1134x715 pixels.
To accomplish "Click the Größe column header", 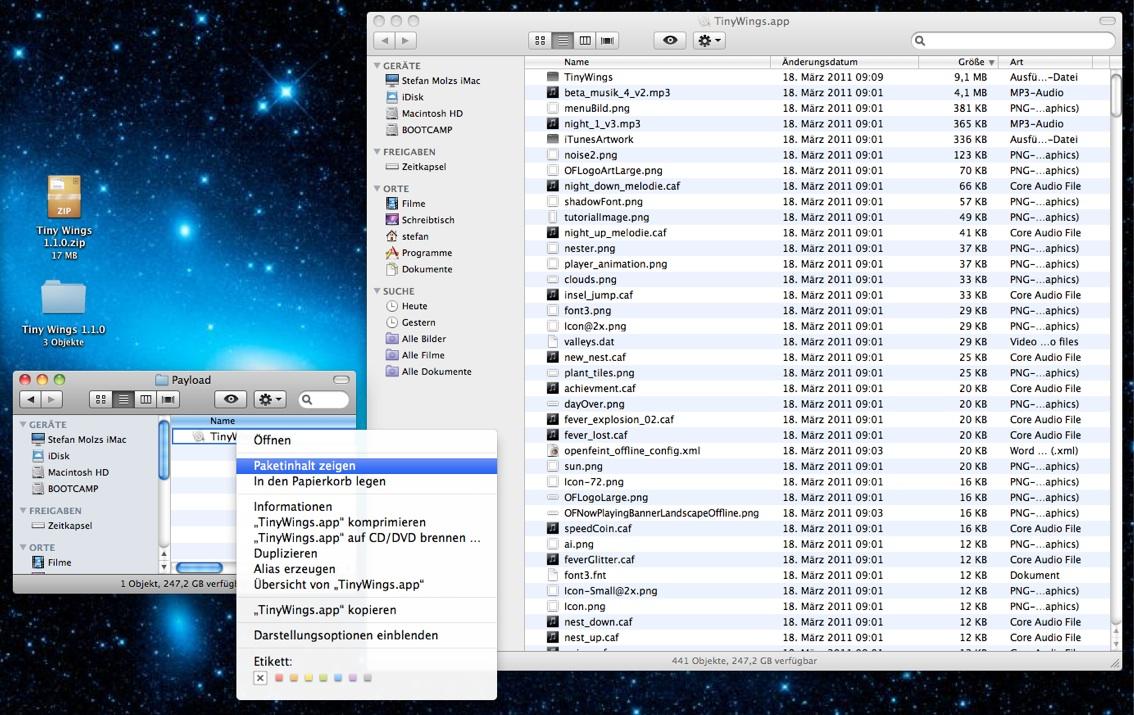I will click(960, 62).
